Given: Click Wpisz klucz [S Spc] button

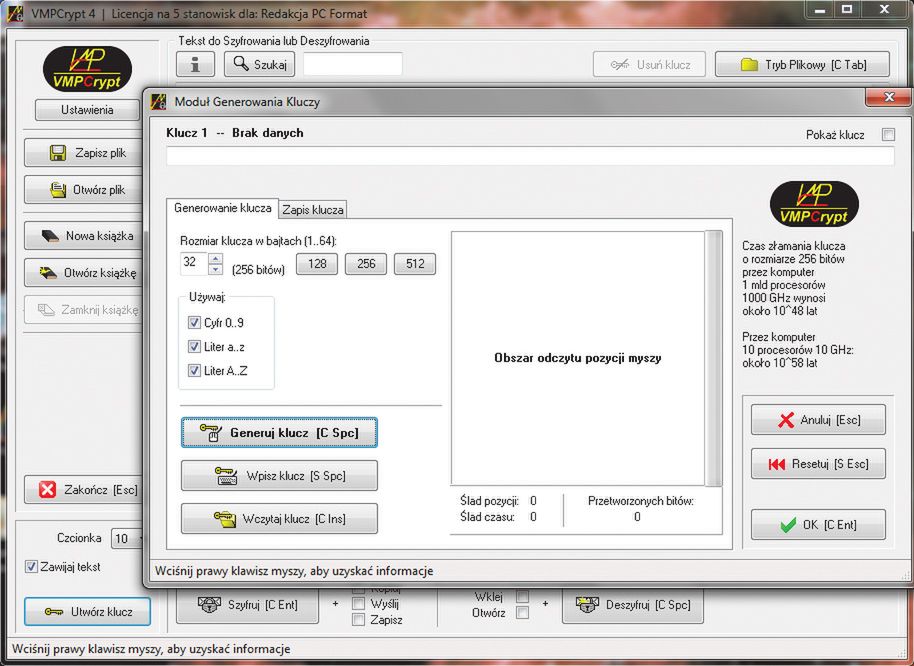Looking at the screenshot, I should [x=279, y=475].
